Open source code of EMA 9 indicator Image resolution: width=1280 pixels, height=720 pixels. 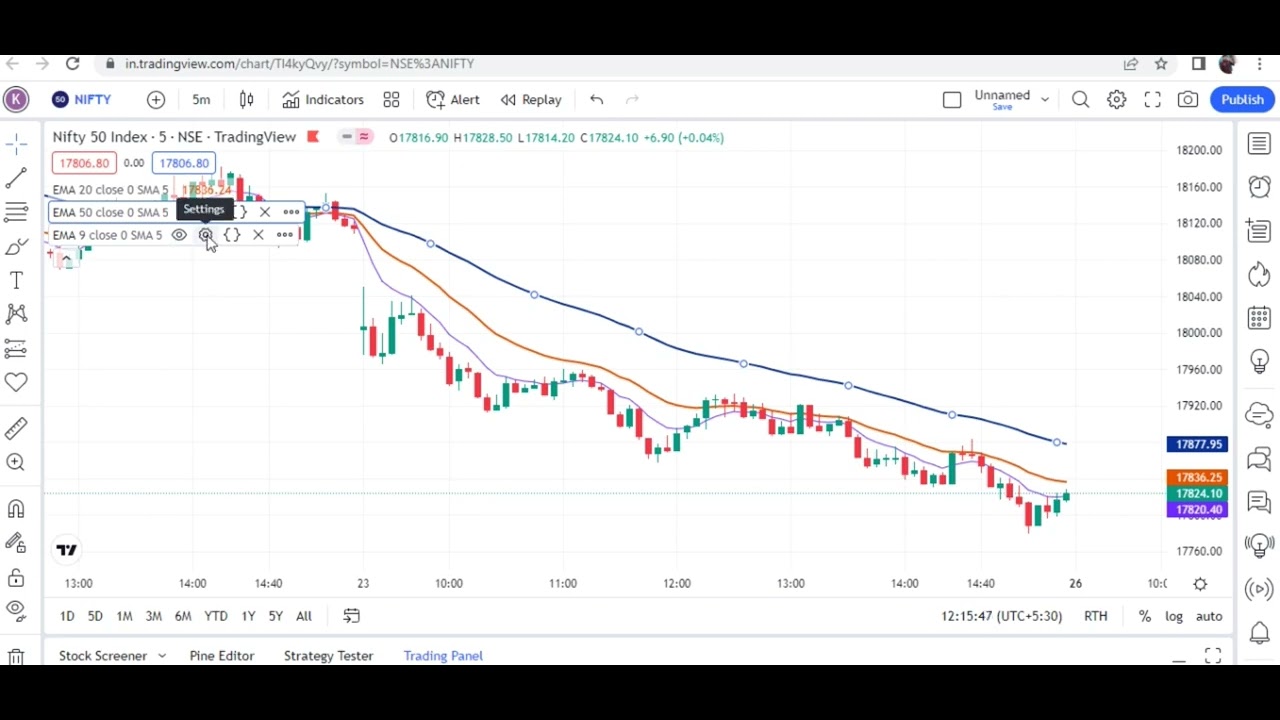point(232,235)
